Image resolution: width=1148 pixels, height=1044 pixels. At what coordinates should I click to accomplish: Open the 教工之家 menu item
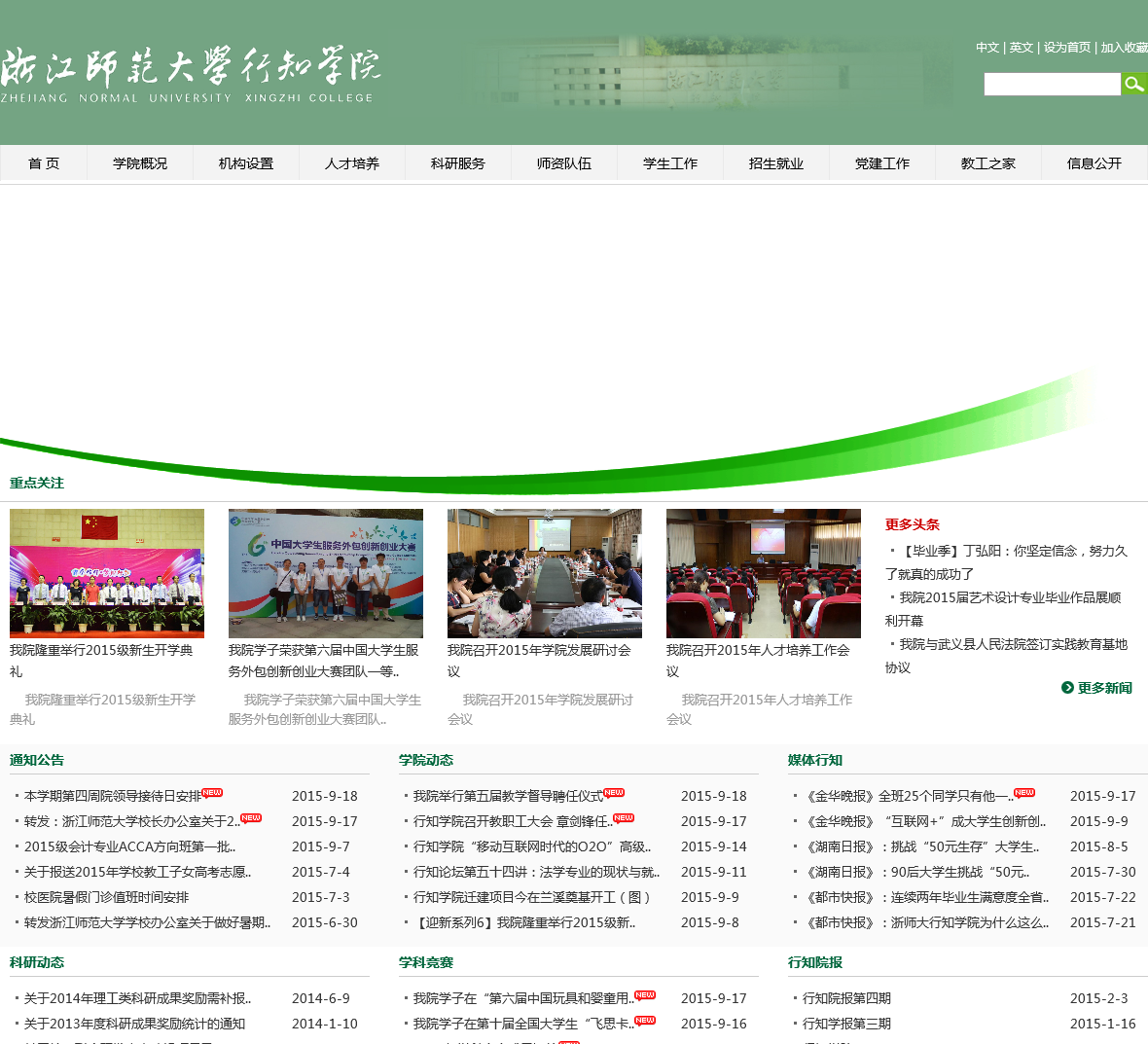[x=988, y=163]
